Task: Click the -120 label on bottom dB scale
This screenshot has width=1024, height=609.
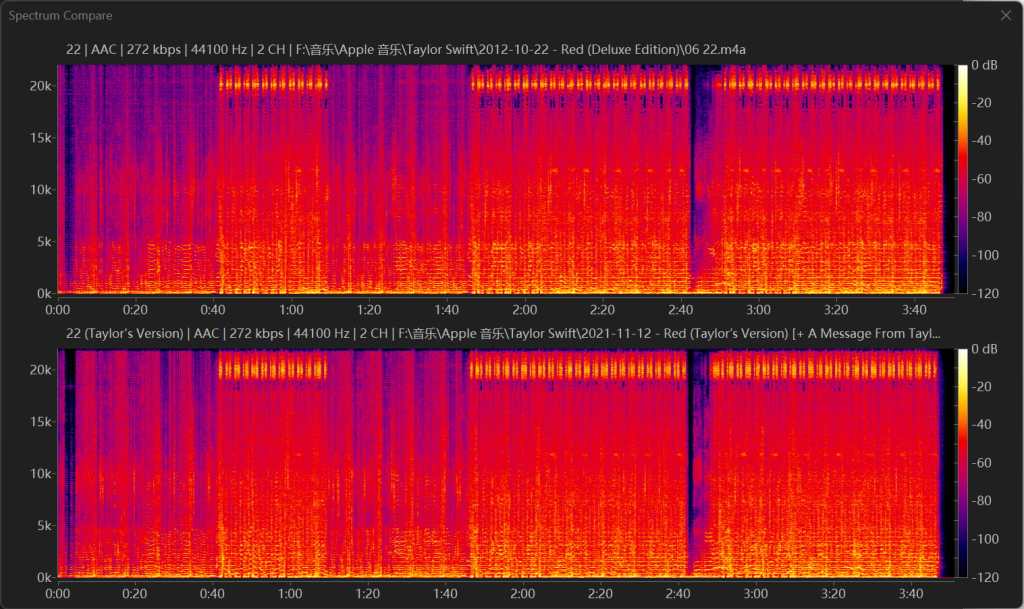Action: coord(985,577)
